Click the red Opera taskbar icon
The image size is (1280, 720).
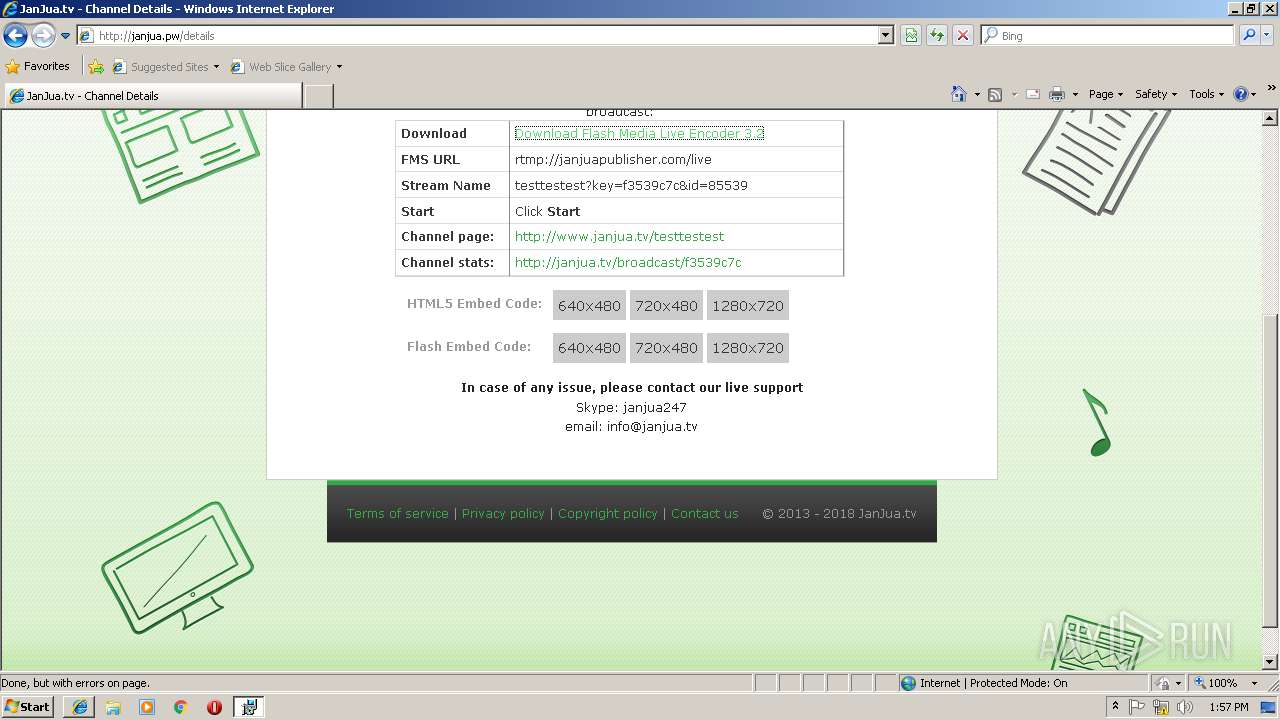point(214,707)
